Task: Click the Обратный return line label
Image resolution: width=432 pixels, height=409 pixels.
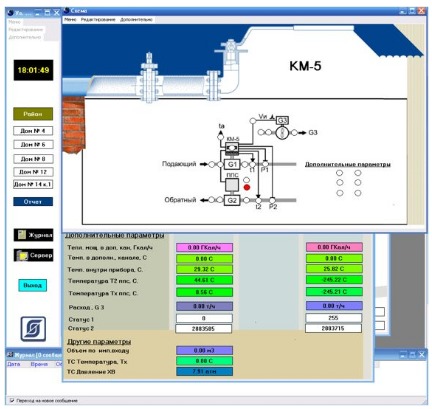Action: coord(180,200)
